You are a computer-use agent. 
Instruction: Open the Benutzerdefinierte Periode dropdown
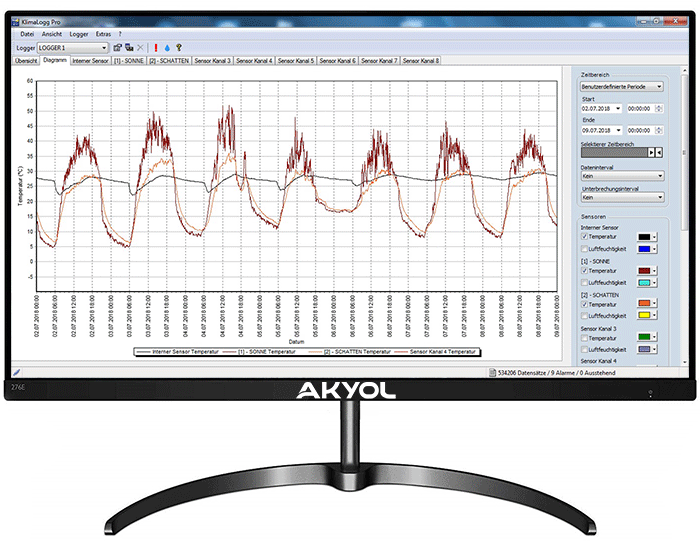coord(621,87)
